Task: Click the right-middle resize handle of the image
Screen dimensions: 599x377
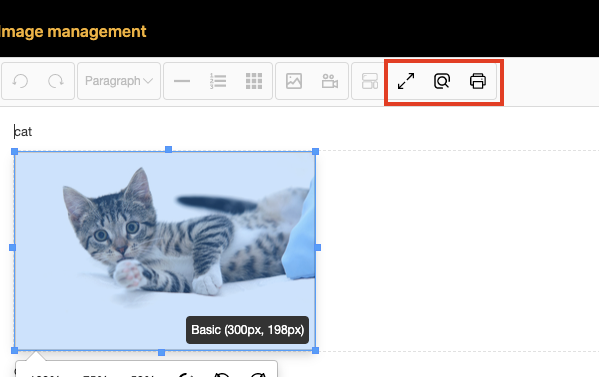Action: click(x=318, y=248)
